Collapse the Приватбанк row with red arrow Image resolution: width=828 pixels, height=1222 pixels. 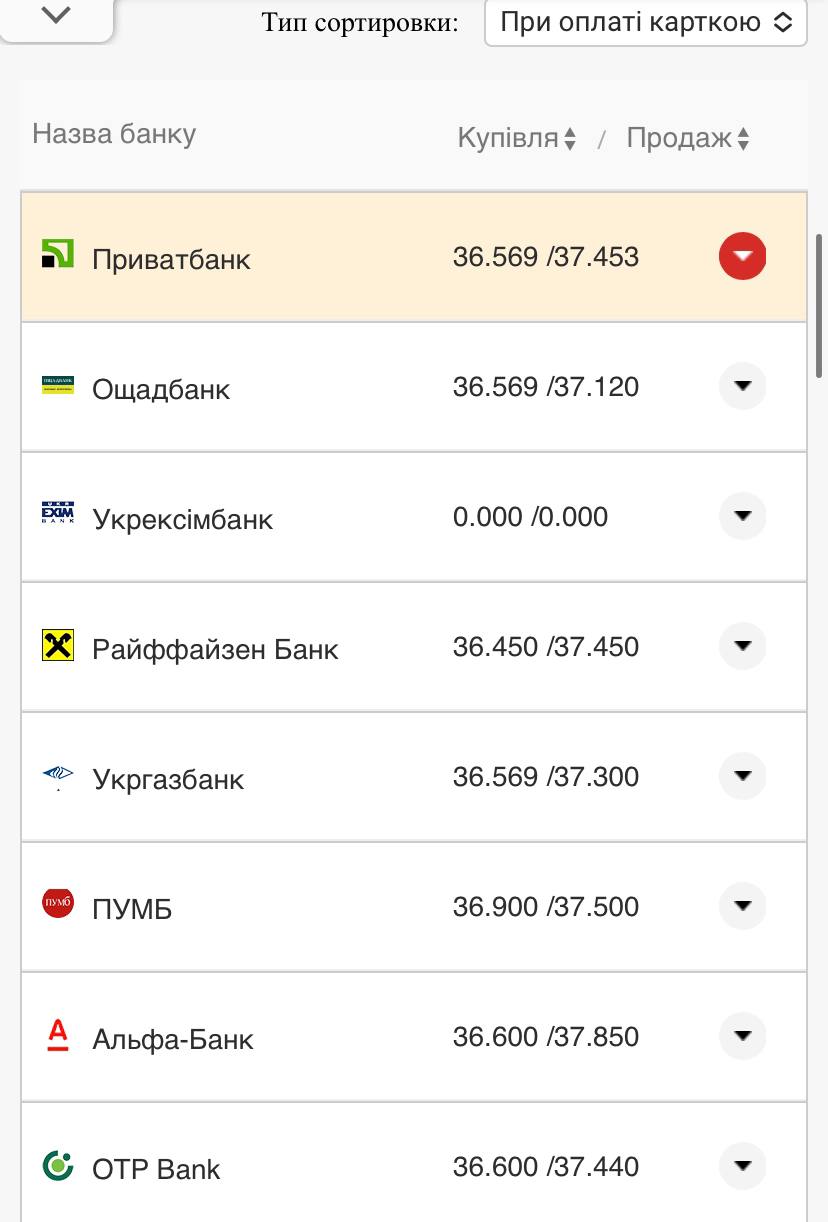point(742,256)
